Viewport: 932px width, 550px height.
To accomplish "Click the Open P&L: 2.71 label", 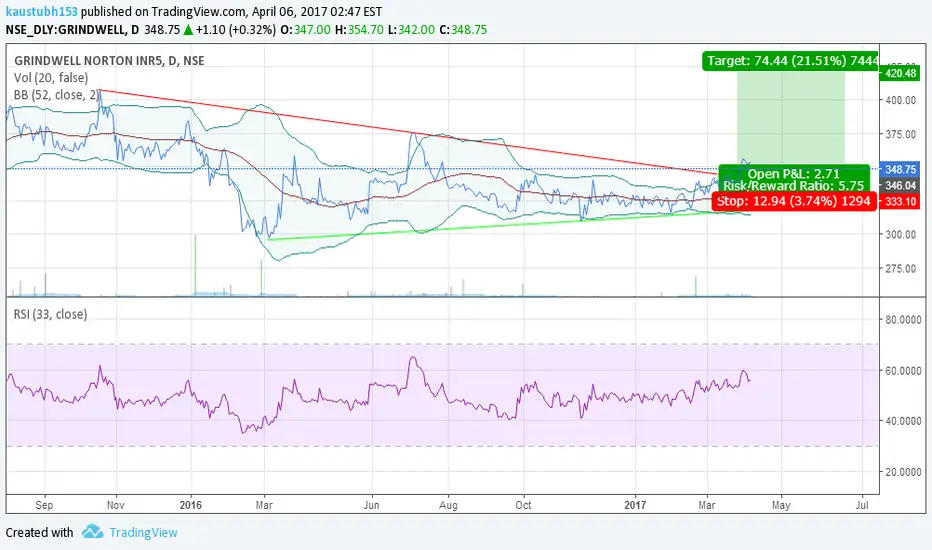I will [x=794, y=174].
